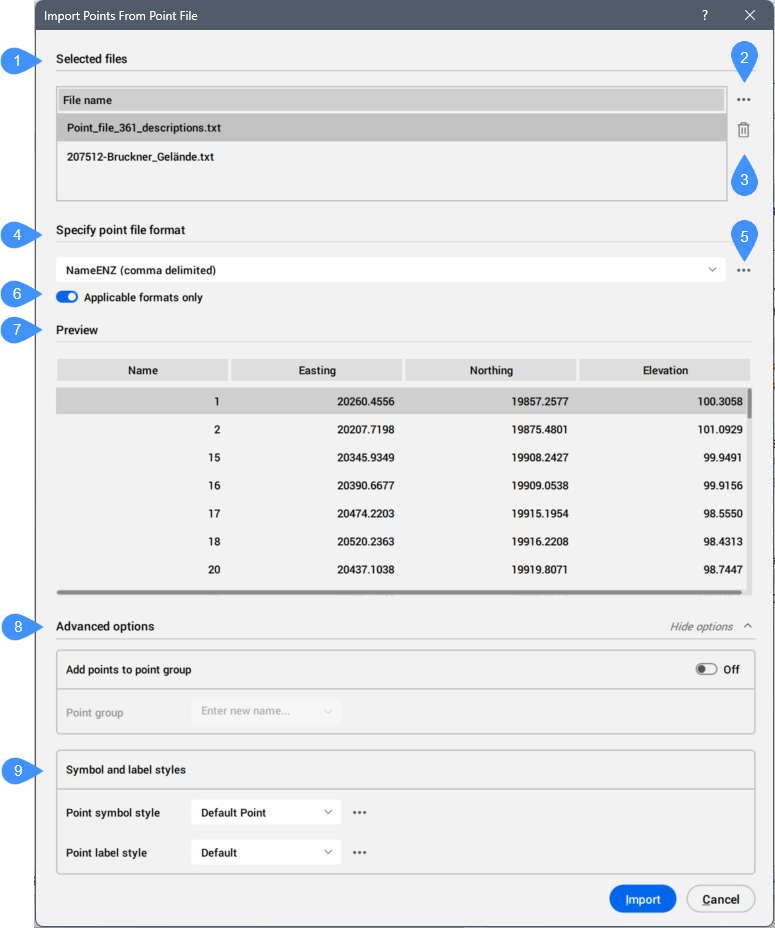This screenshot has width=775, height=928.
Task: Click the trash icon to remove file
Action: 743,130
